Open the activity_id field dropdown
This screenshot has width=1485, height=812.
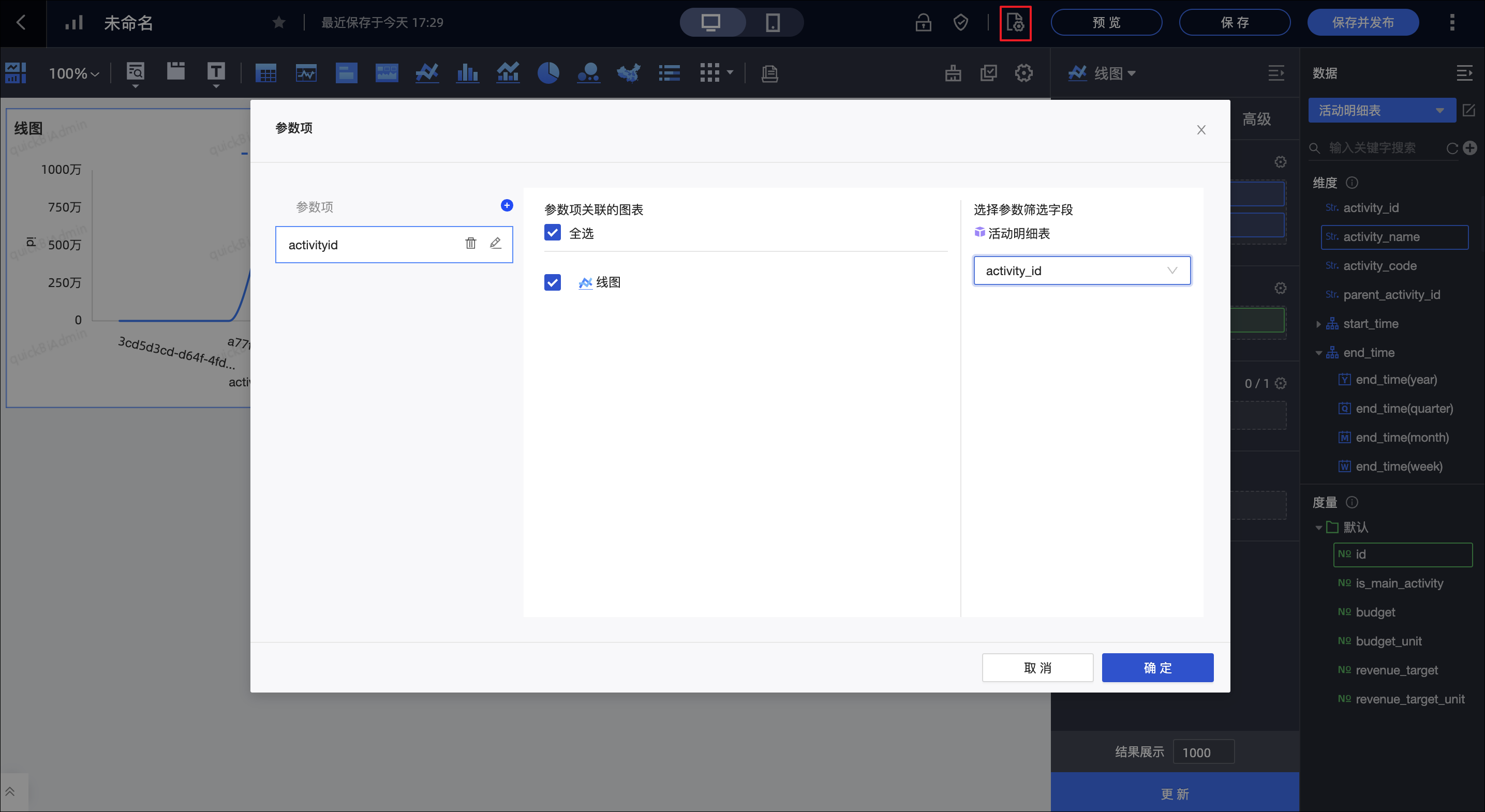click(x=1081, y=271)
